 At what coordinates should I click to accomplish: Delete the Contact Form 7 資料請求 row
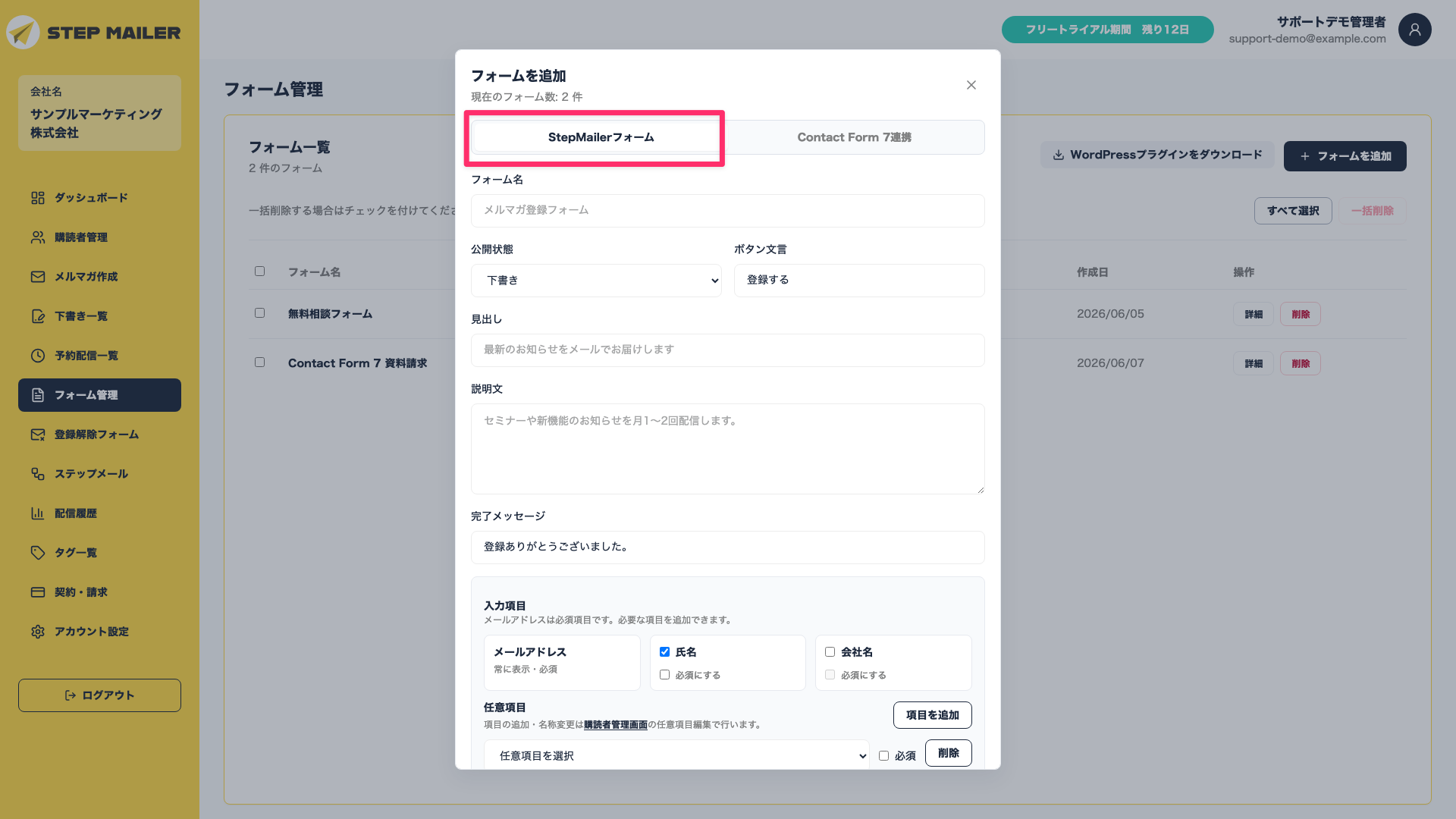[x=1301, y=363]
